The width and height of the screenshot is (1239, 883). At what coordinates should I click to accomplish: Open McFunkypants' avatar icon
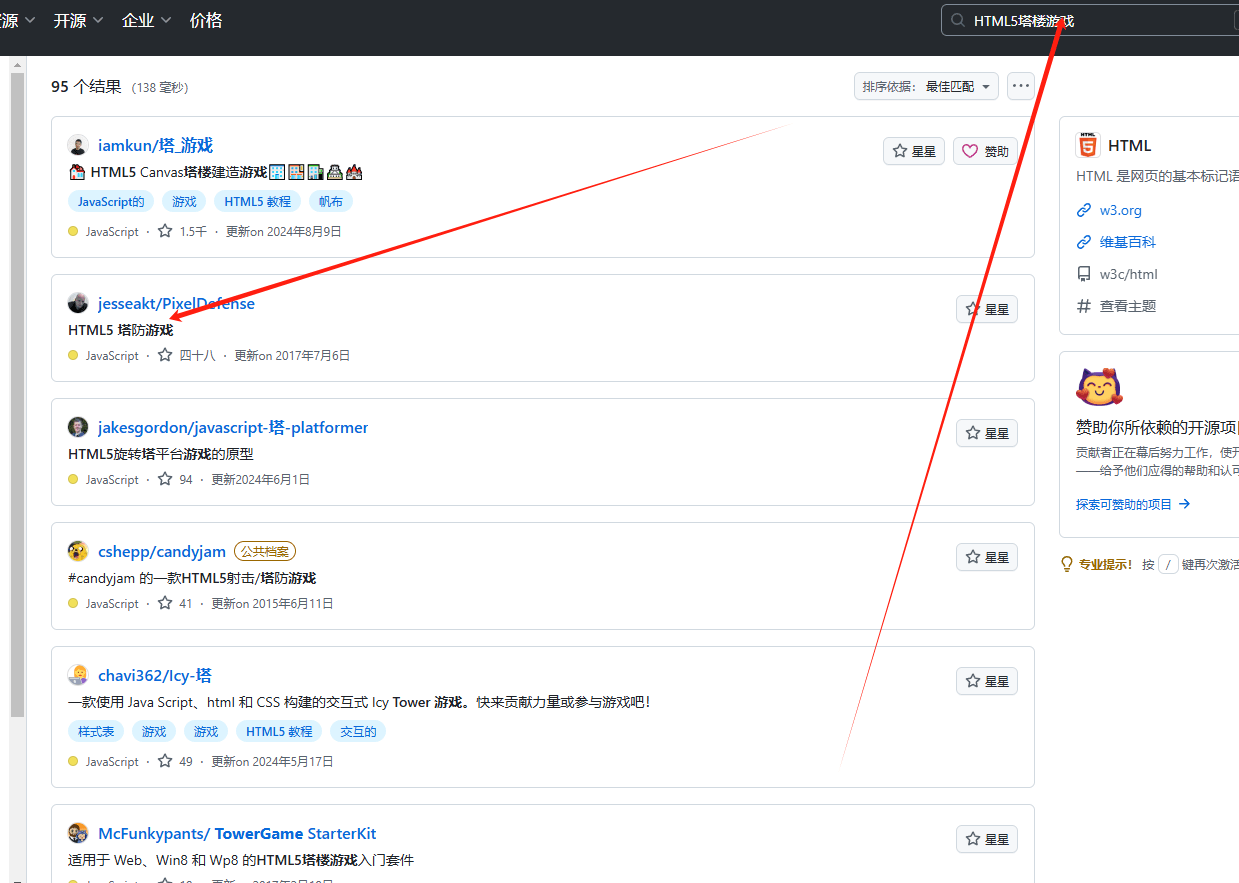(x=78, y=833)
